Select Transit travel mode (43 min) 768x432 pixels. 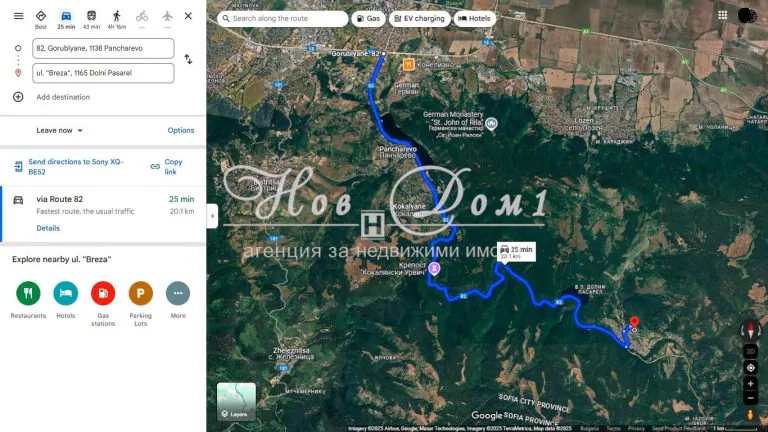pyautogui.click(x=91, y=19)
